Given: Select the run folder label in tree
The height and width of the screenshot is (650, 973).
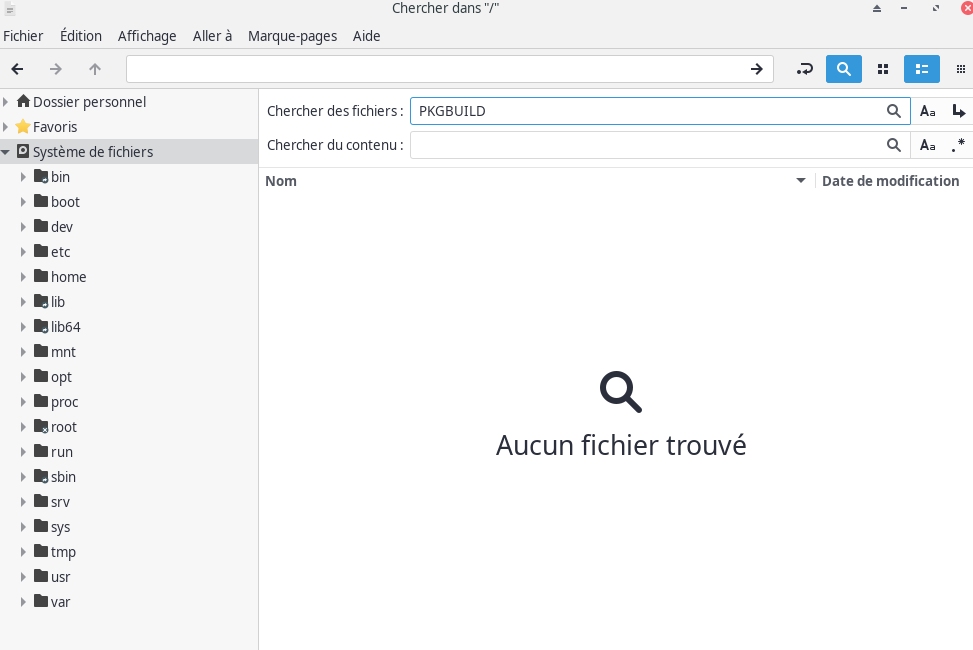Looking at the screenshot, I should coord(62,452).
